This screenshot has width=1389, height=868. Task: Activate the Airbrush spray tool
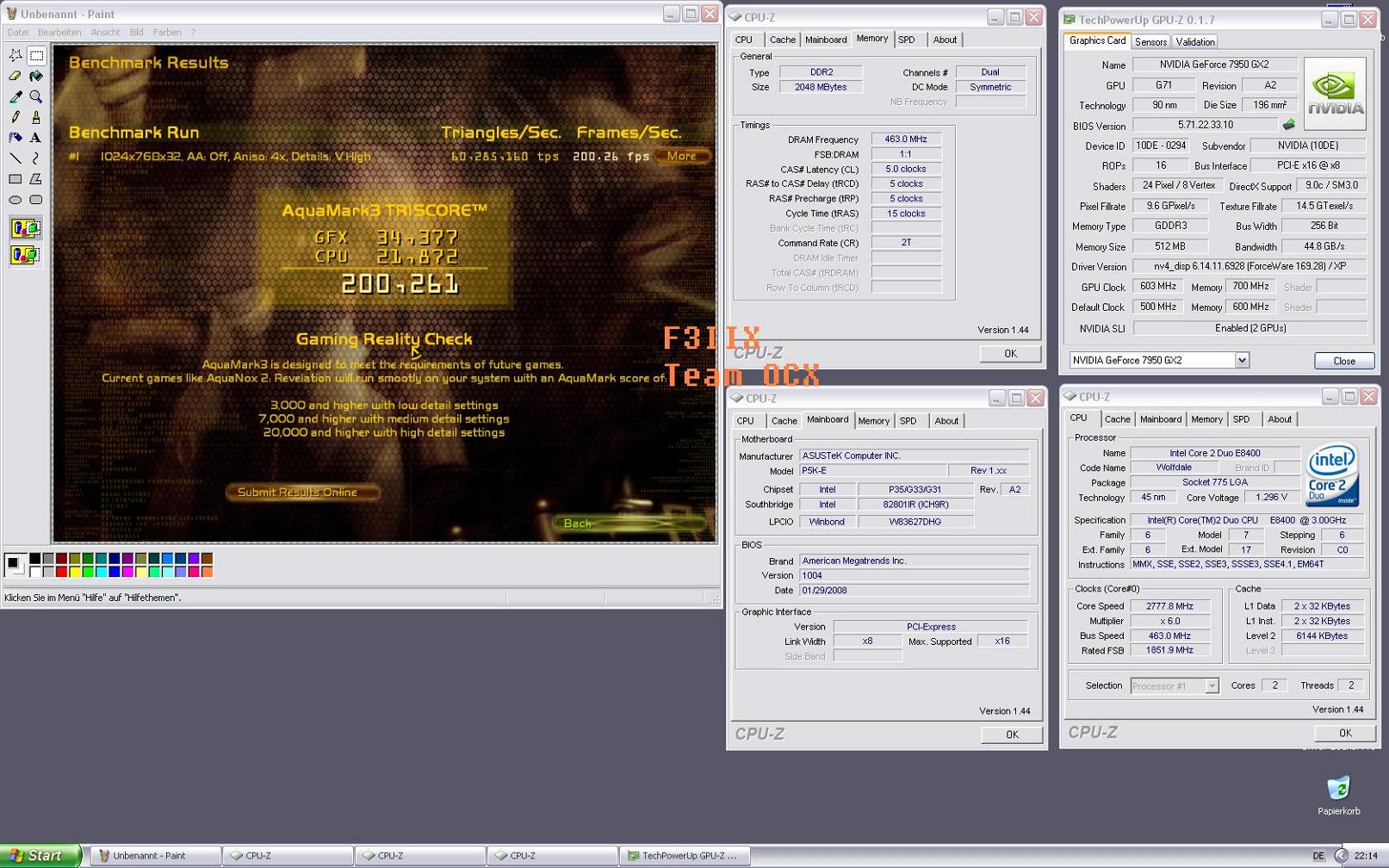click(16, 138)
